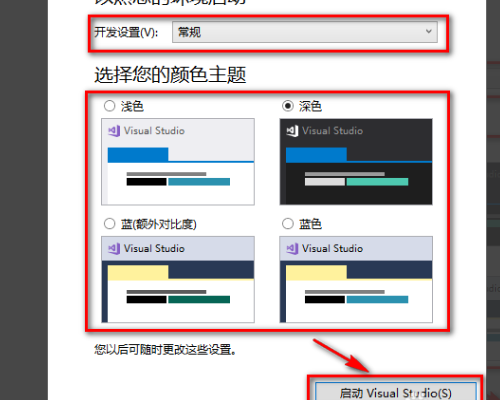Click the dark theme preview thumbnail
The height and width of the screenshot is (400, 500).
tap(356, 161)
